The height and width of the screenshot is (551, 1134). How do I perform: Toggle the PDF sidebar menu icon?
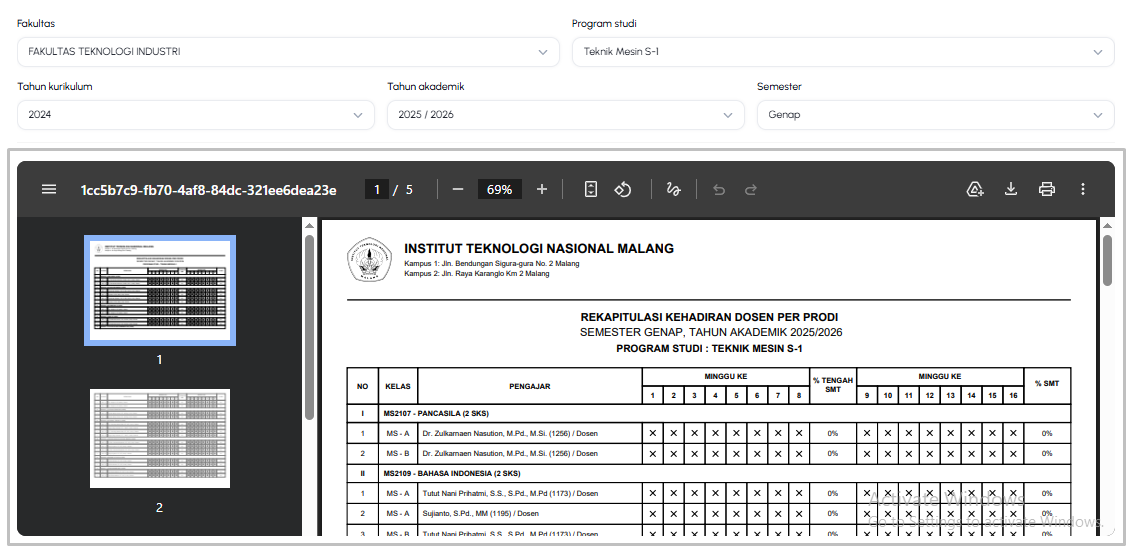[48, 189]
